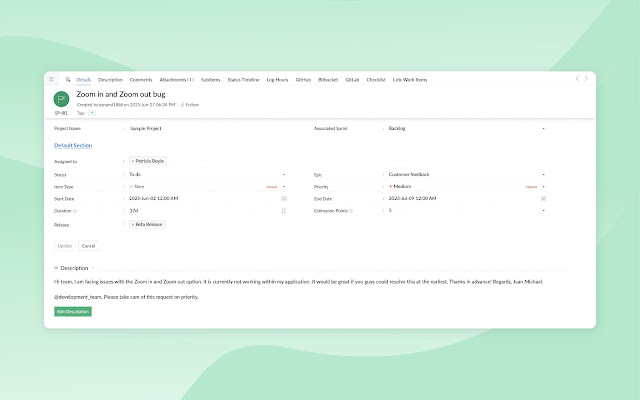Click the Cancel button
The width and height of the screenshot is (640, 400).
click(x=88, y=246)
